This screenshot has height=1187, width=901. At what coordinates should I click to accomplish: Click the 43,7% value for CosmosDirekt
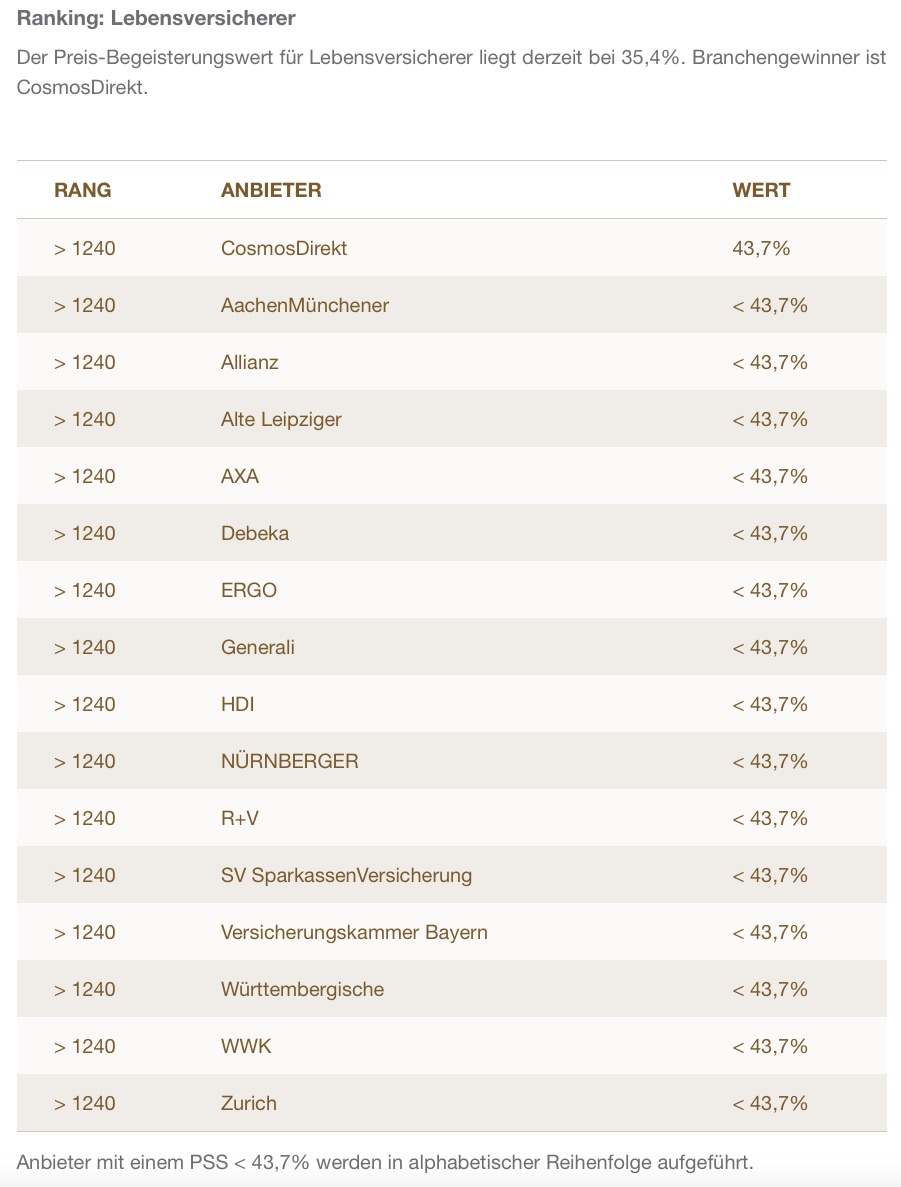pos(761,248)
